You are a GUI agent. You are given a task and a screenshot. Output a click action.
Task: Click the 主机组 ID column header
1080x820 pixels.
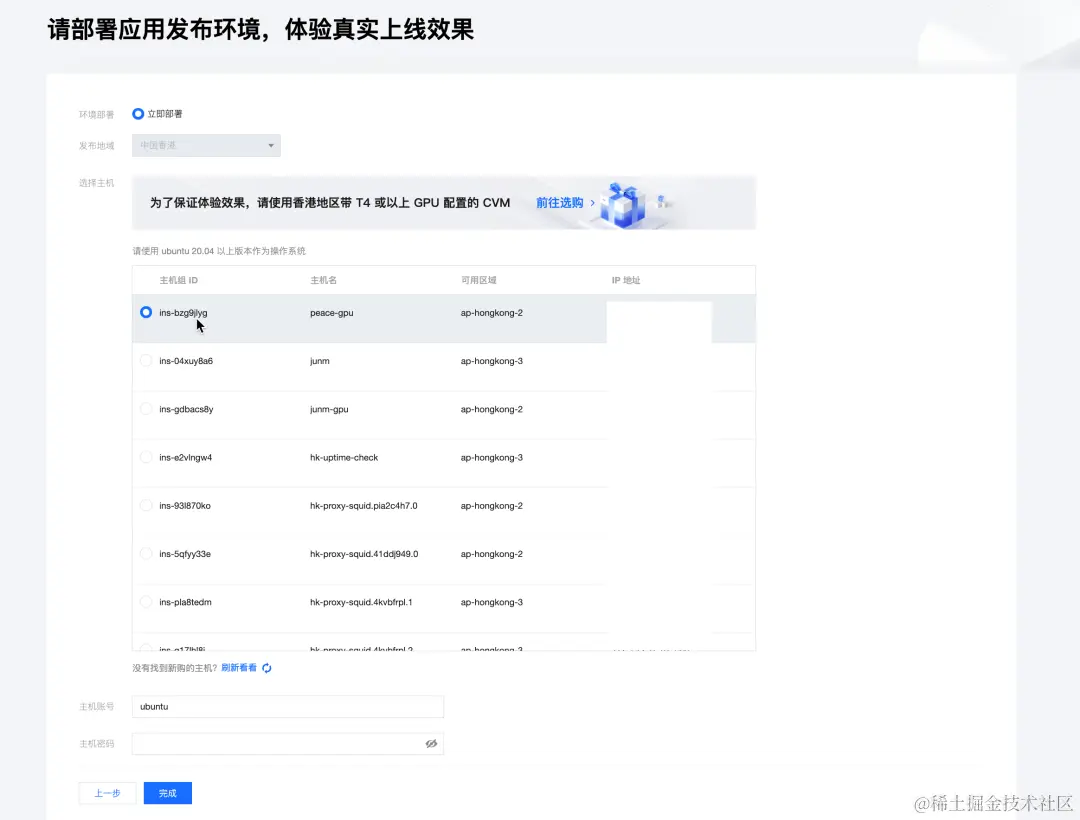178,280
